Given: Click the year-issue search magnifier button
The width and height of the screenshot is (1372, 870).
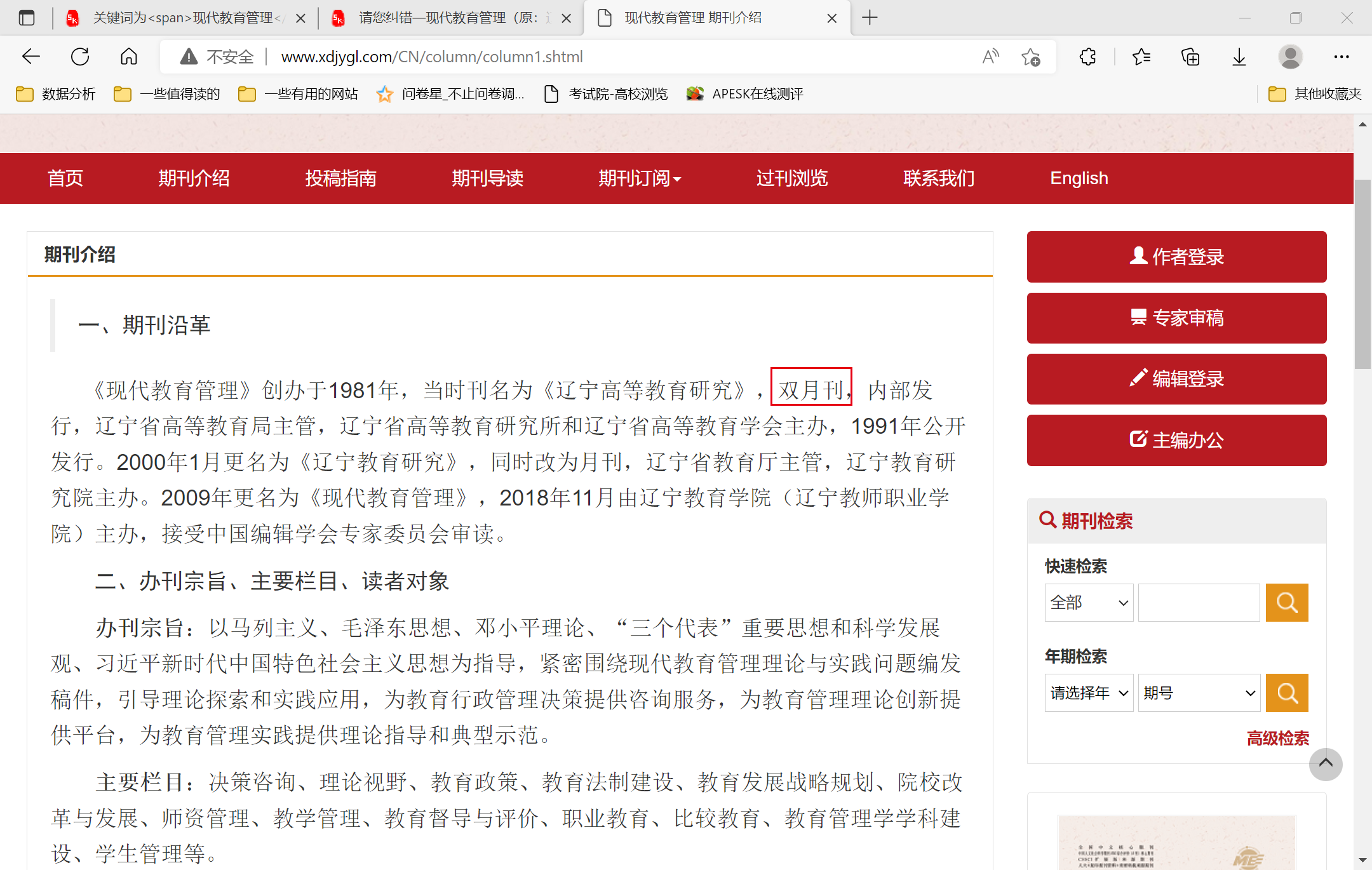Looking at the screenshot, I should 1286,692.
